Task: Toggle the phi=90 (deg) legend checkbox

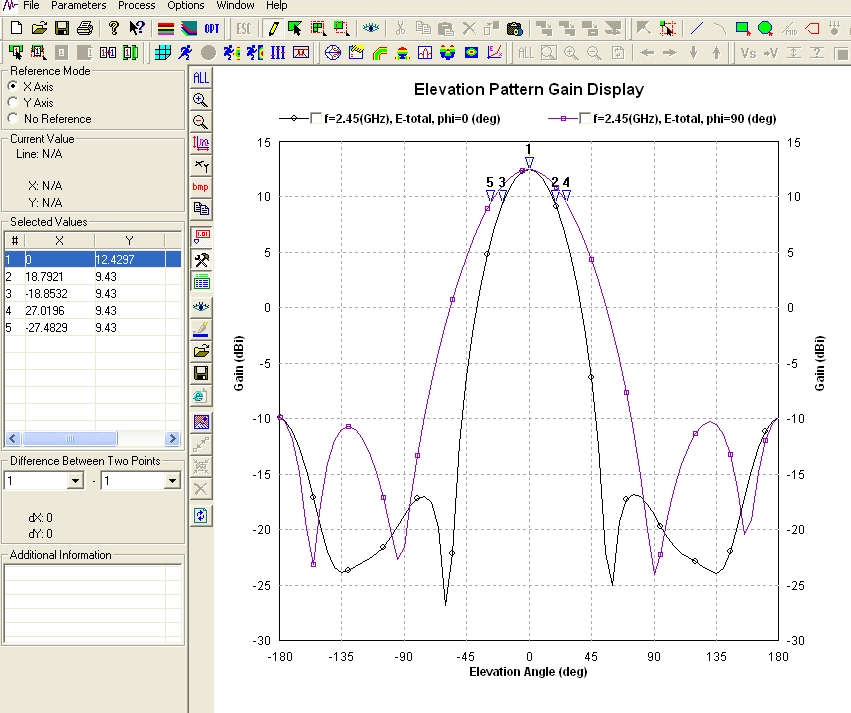Action: (x=585, y=119)
